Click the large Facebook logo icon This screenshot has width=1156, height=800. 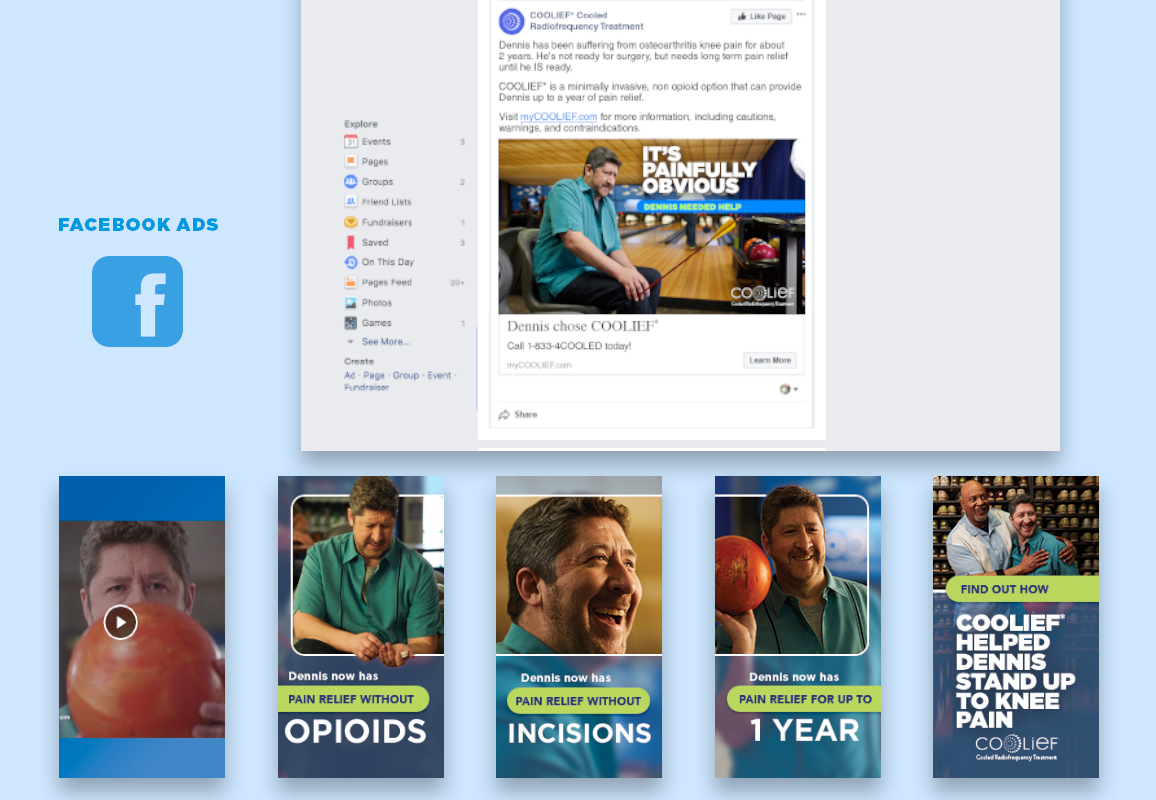pyautogui.click(x=137, y=301)
